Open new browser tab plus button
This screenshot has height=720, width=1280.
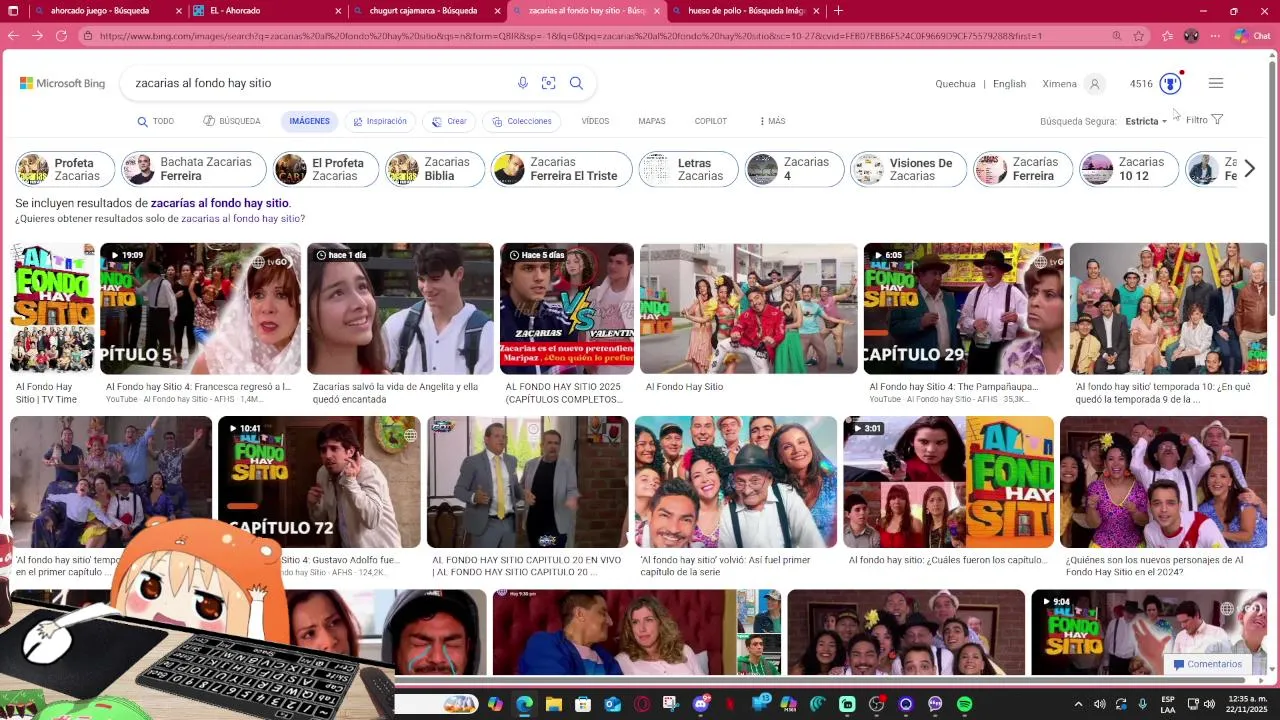point(838,11)
